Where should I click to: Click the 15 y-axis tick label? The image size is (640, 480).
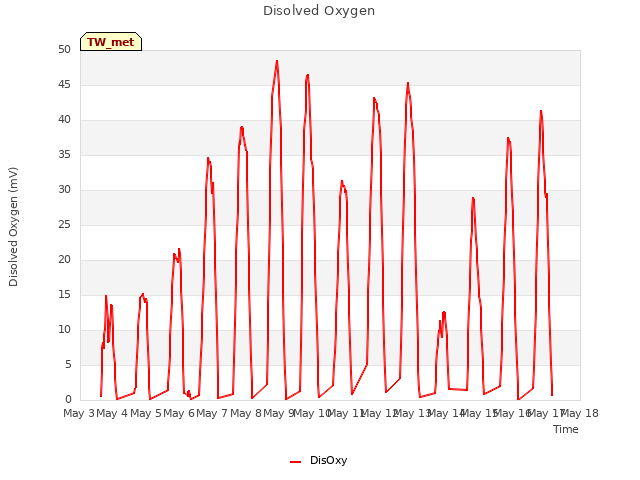pos(64,295)
